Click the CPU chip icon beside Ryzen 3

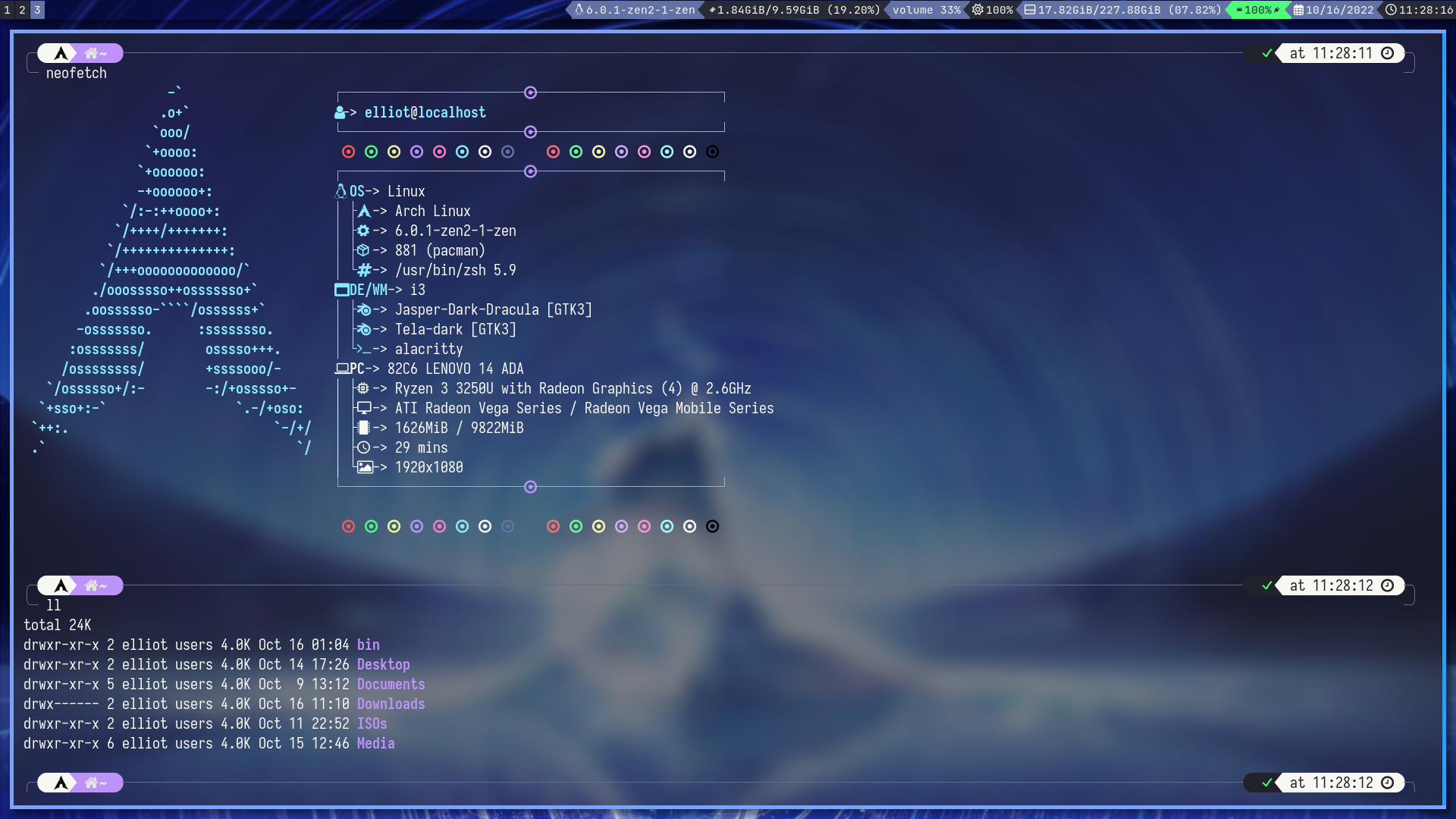click(x=363, y=388)
